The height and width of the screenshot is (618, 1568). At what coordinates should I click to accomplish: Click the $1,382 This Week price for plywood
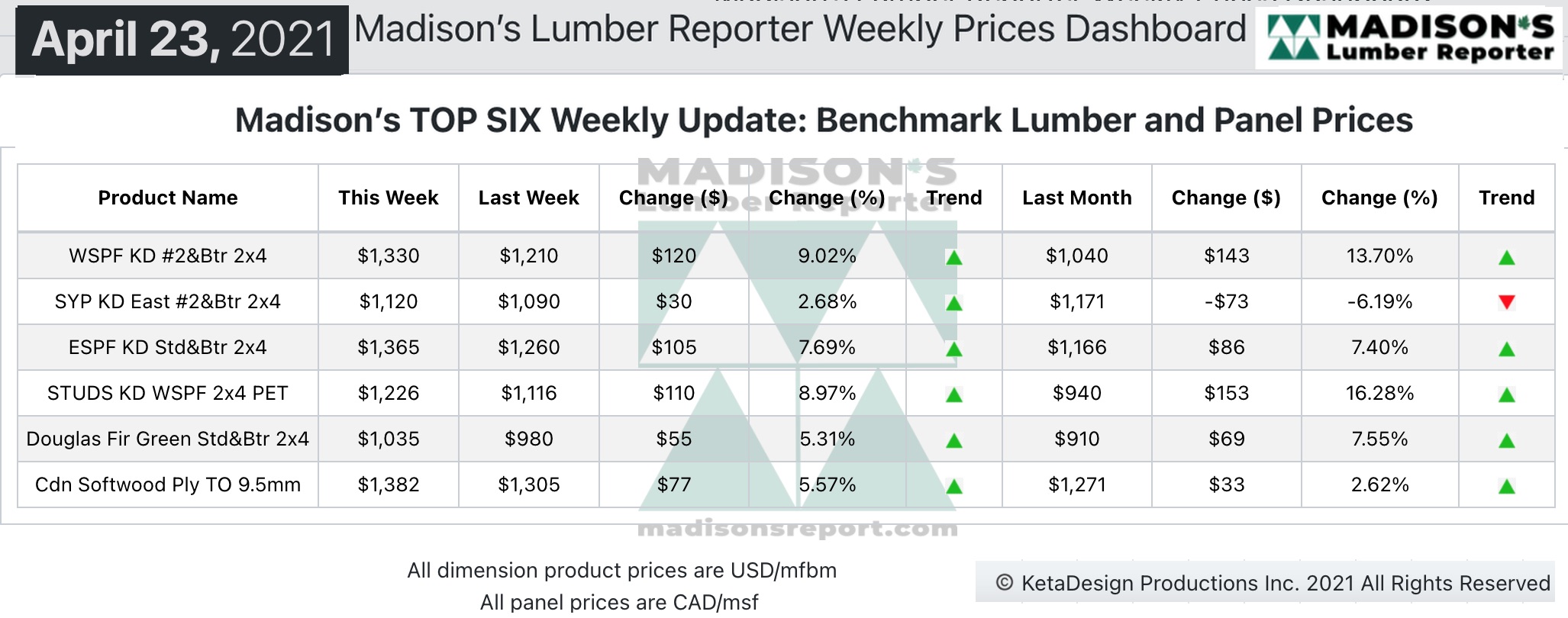click(389, 484)
